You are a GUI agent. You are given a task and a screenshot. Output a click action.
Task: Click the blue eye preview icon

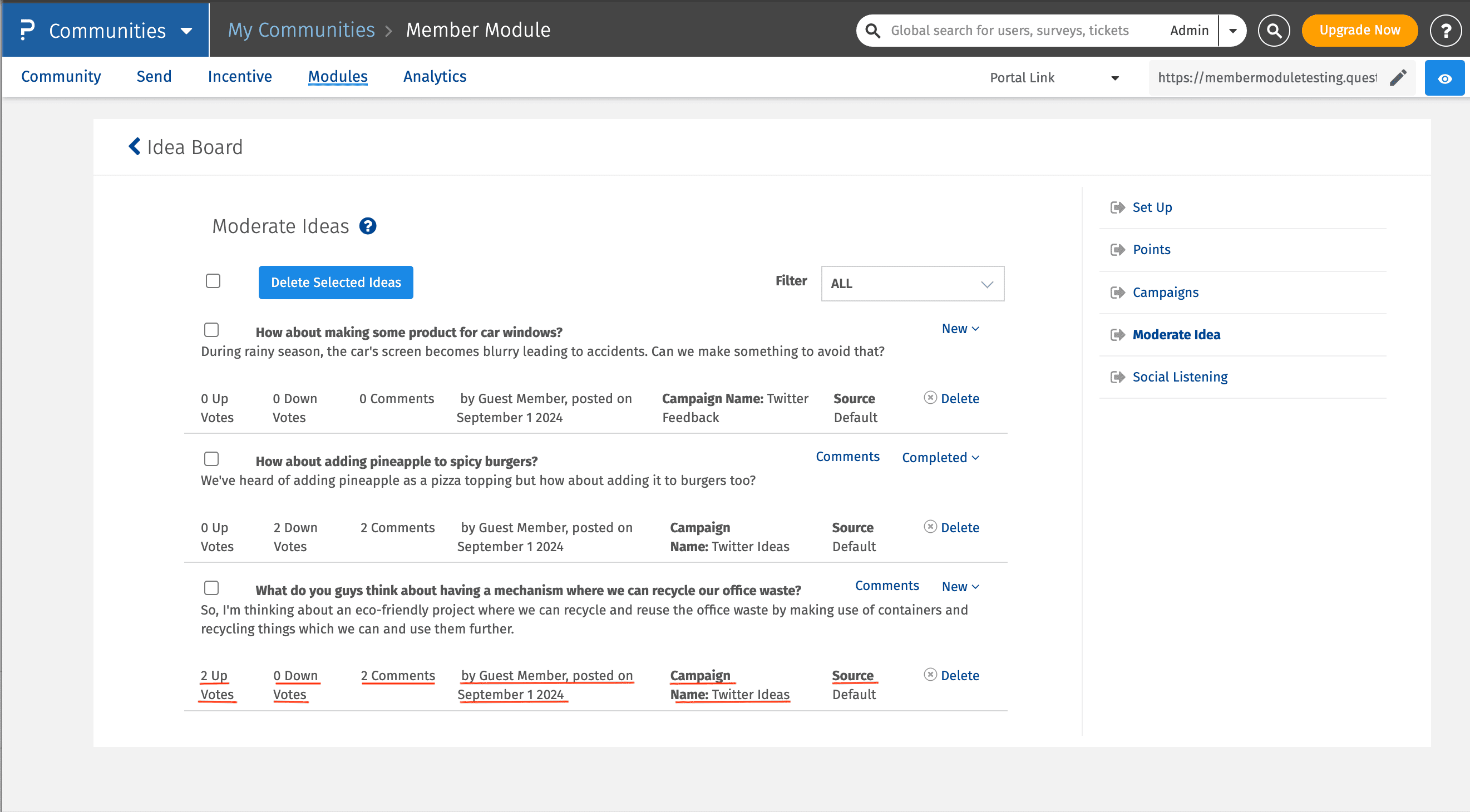click(x=1444, y=78)
